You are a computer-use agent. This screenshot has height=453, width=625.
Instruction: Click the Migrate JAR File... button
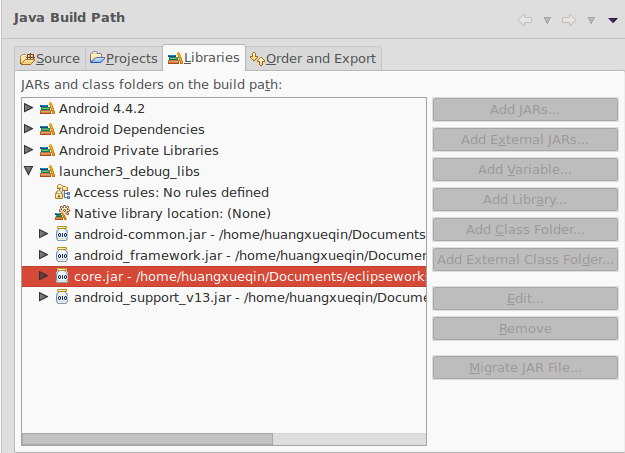525,367
